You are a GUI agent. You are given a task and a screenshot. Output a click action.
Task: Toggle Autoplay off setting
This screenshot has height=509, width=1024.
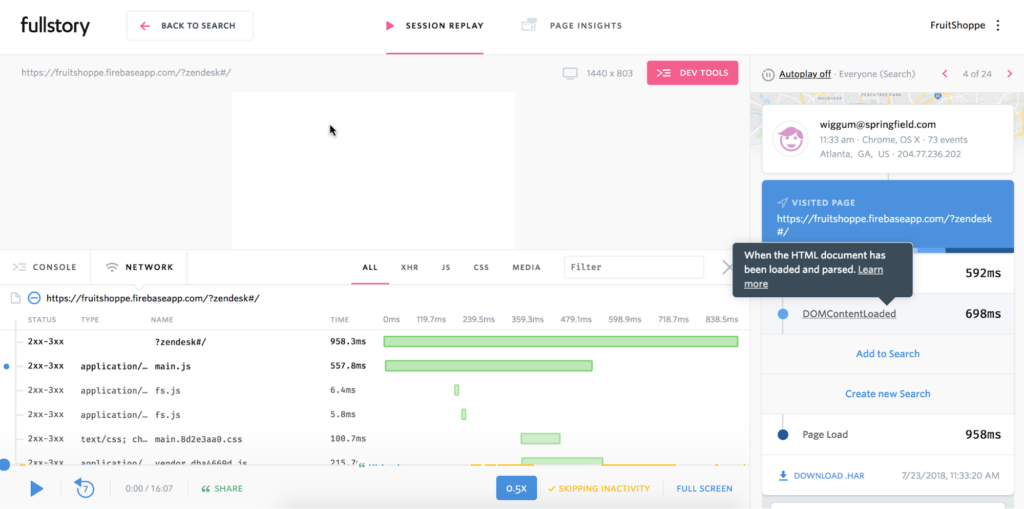click(805, 74)
